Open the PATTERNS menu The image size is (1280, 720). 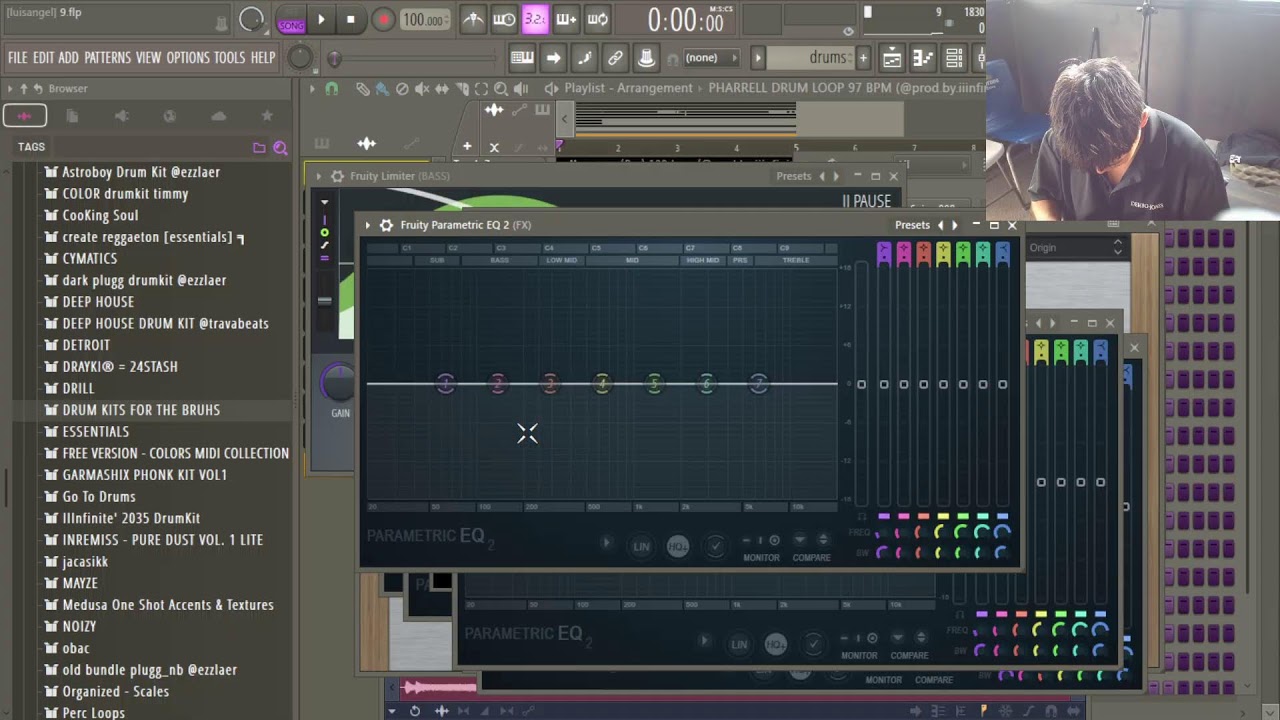107,58
